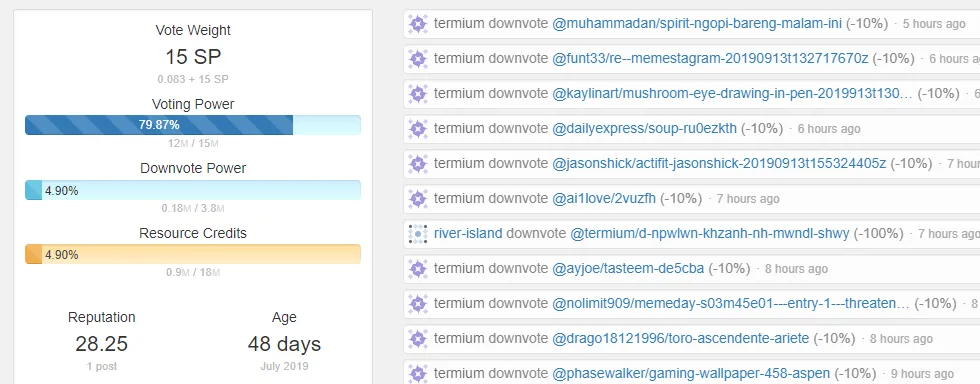
Task: Click the Age value '48 days'
Action: [x=284, y=344]
